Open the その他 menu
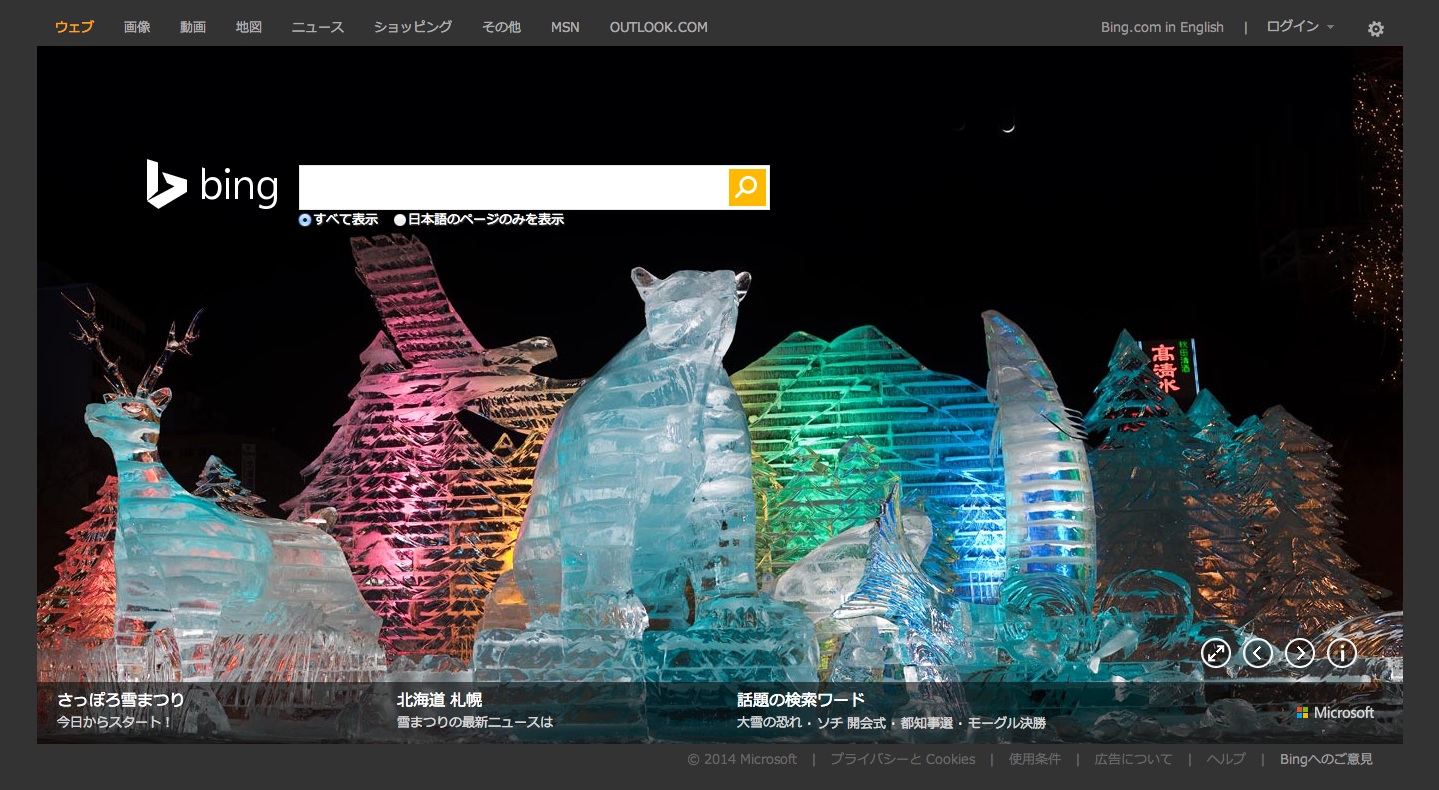The width and height of the screenshot is (1439, 790). coord(501,27)
